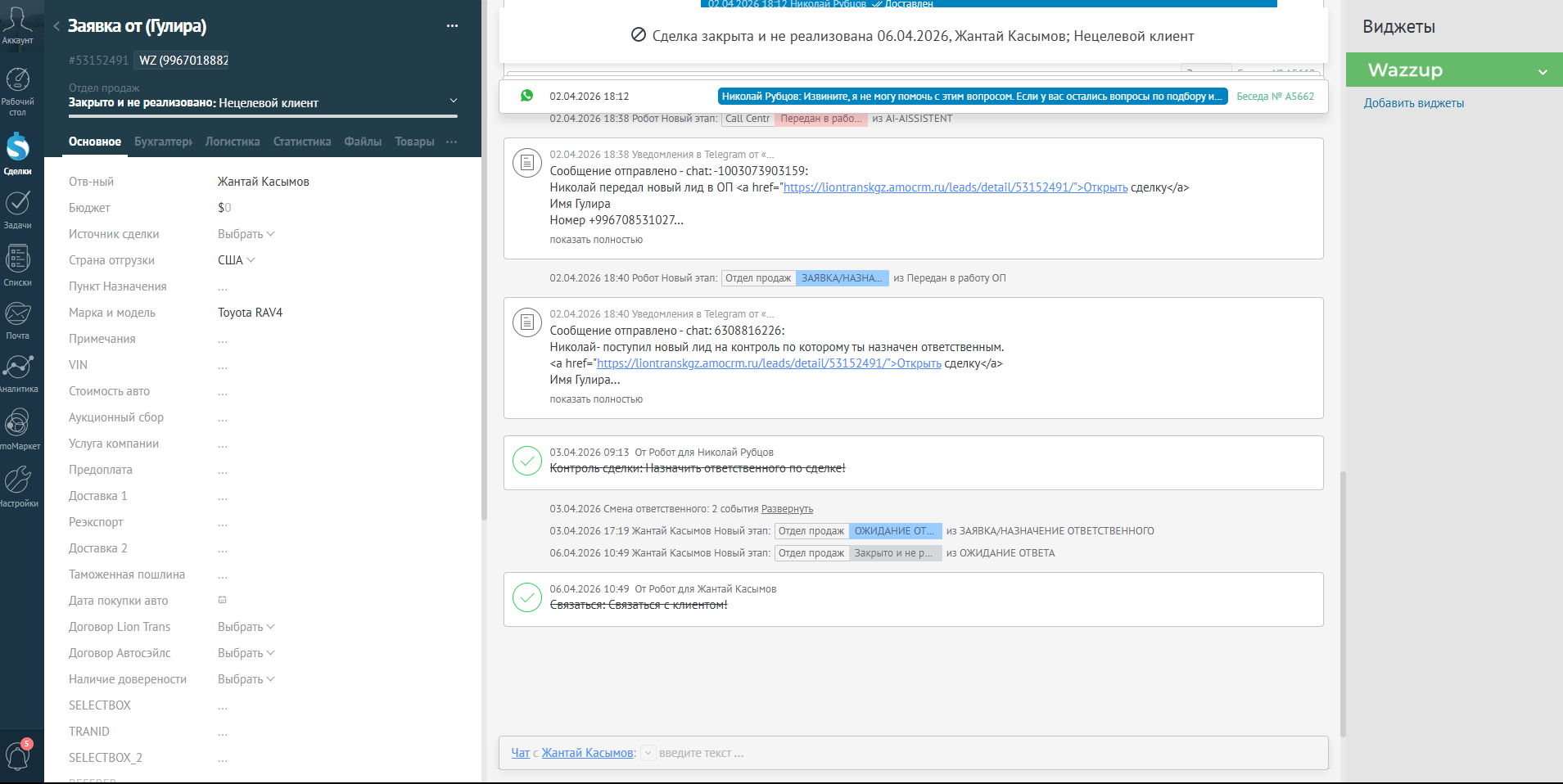Click the WhatsApp icon in the 02.04.2026 18:12 message
The height and width of the screenshot is (784, 1563).
[527, 96]
